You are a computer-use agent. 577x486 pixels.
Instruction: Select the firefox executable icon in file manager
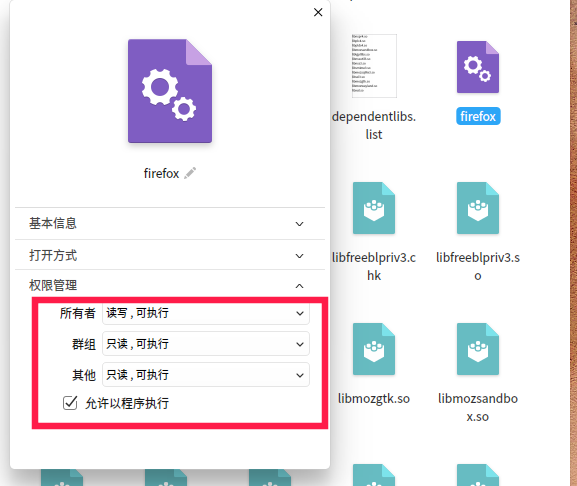coord(478,67)
